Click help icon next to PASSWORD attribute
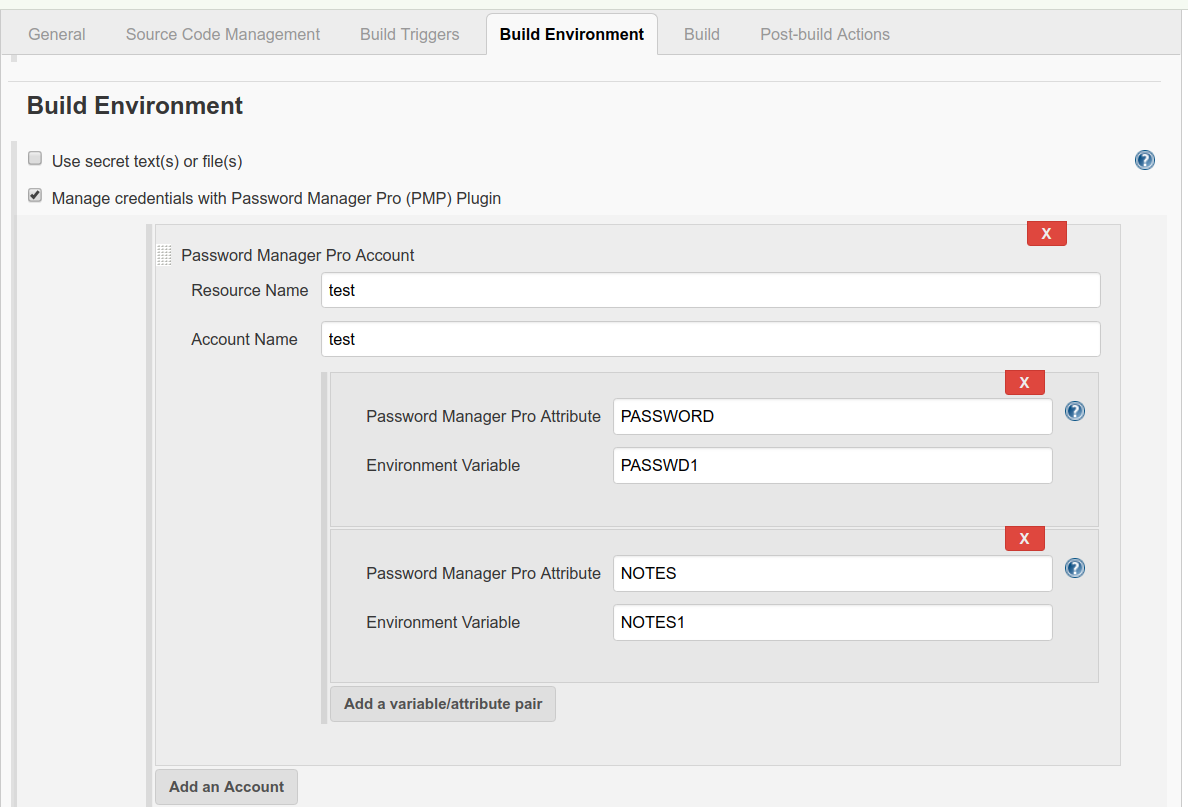This screenshot has height=807, width=1188. 1075,411
